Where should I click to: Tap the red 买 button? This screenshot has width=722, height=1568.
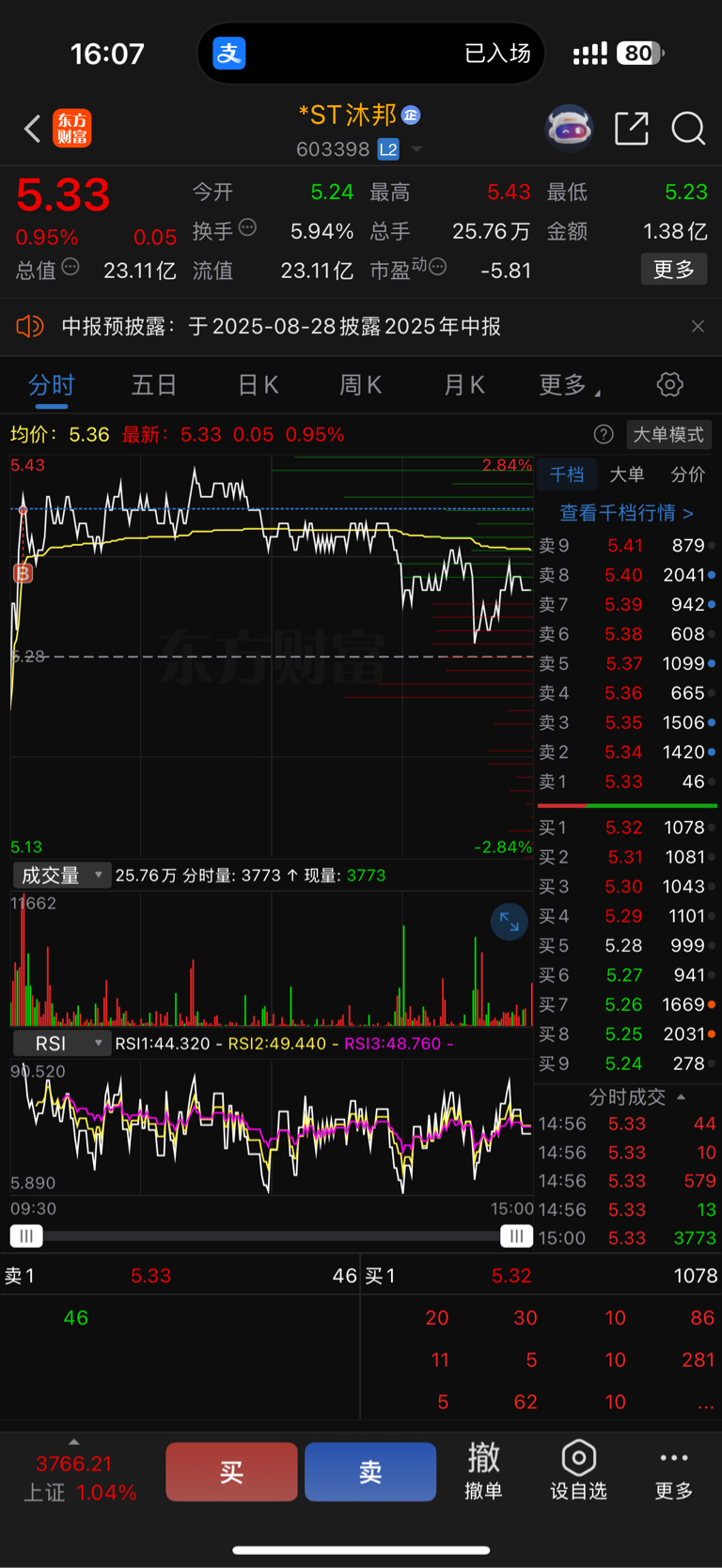(x=232, y=1471)
